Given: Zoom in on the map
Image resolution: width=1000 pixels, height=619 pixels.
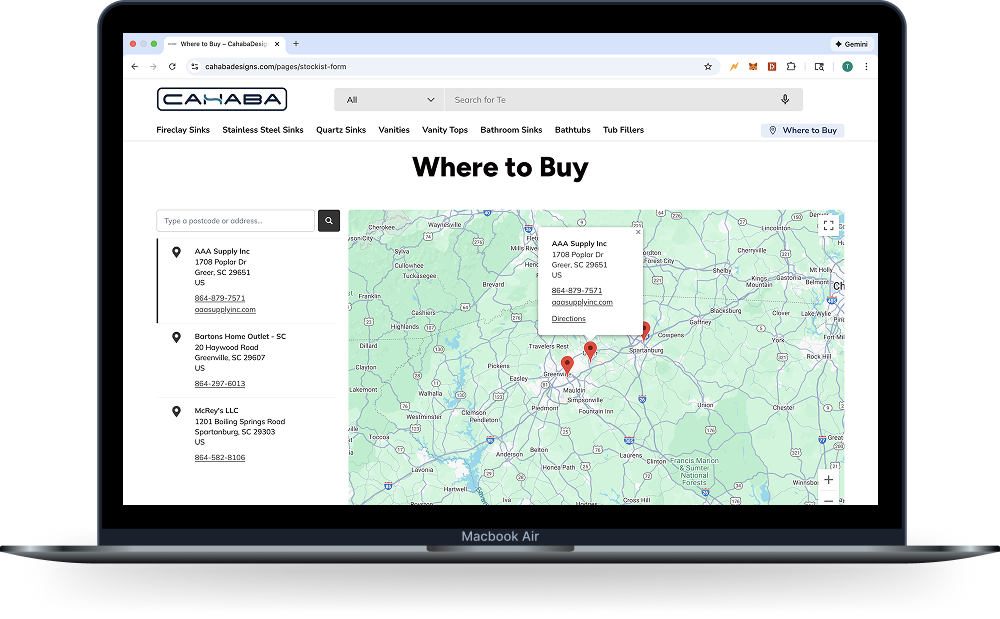Looking at the screenshot, I should (x=828, y=480).
